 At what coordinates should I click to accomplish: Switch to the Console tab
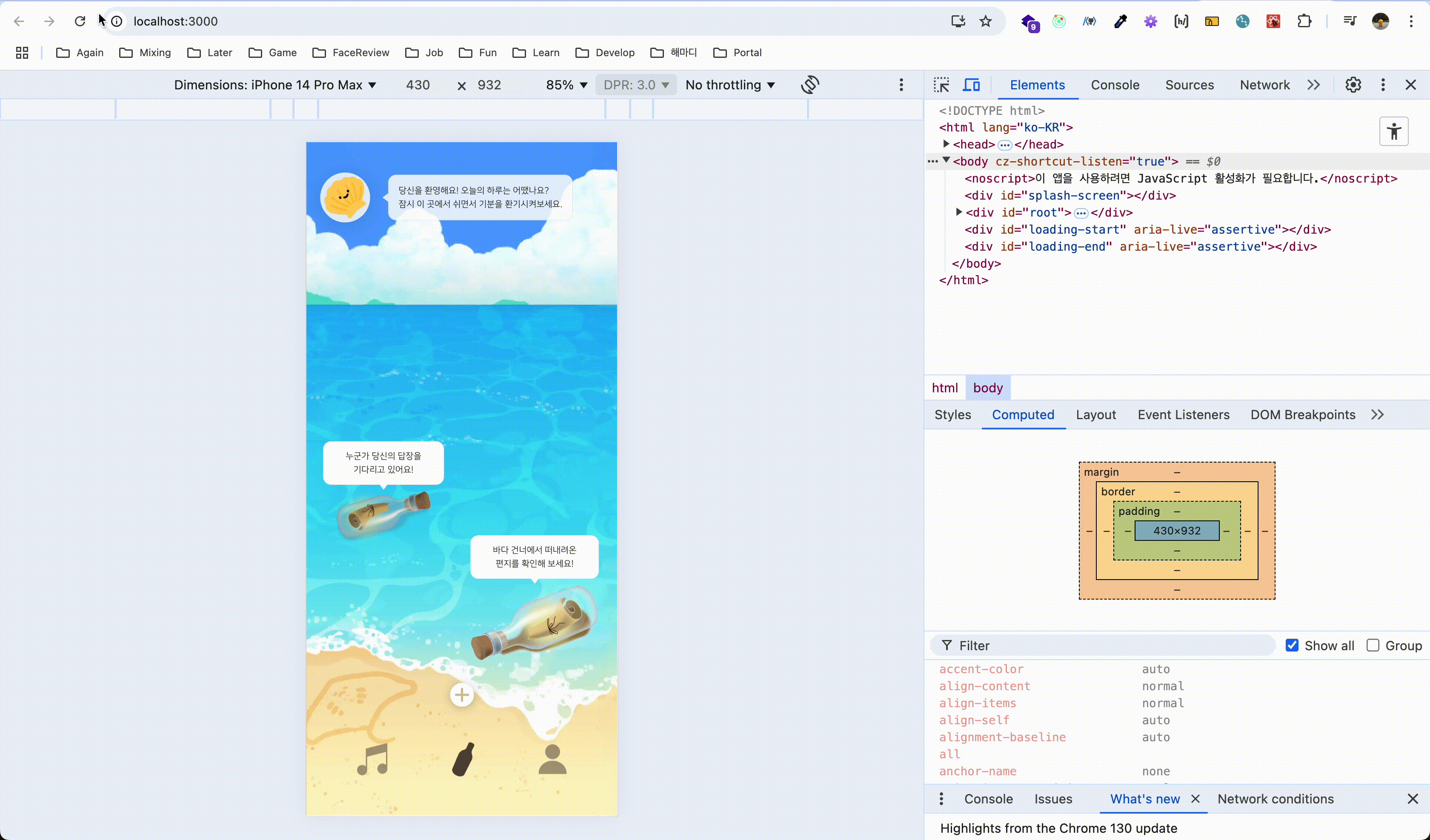click(x=1115, y=85)
